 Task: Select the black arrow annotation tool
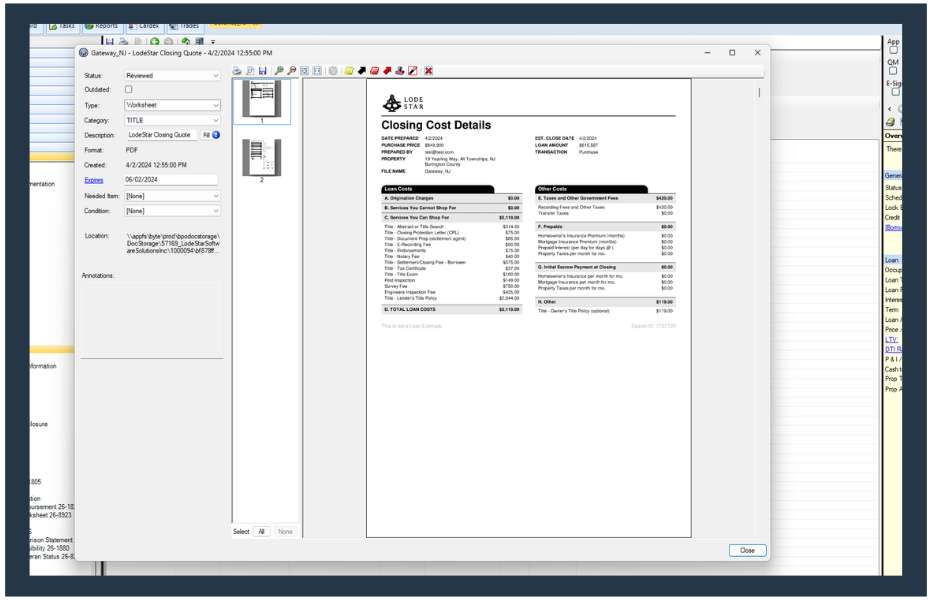click(x=362, y=71)
